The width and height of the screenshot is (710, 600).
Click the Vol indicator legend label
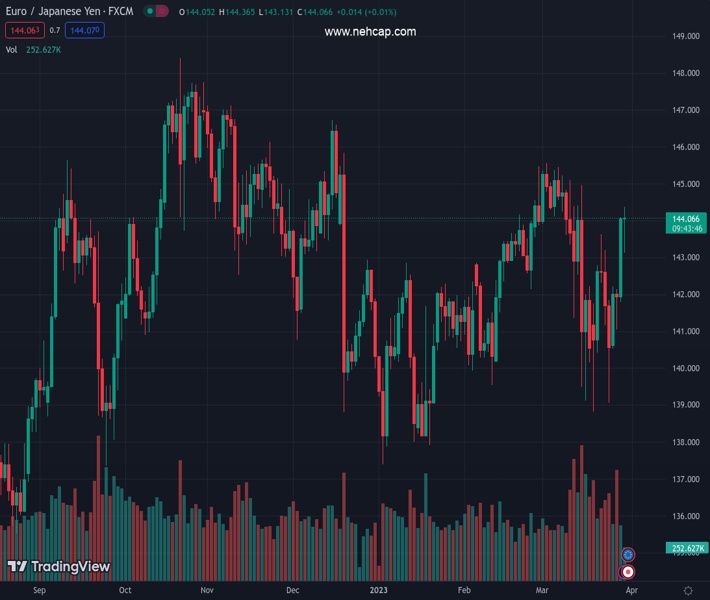(12, 49)
